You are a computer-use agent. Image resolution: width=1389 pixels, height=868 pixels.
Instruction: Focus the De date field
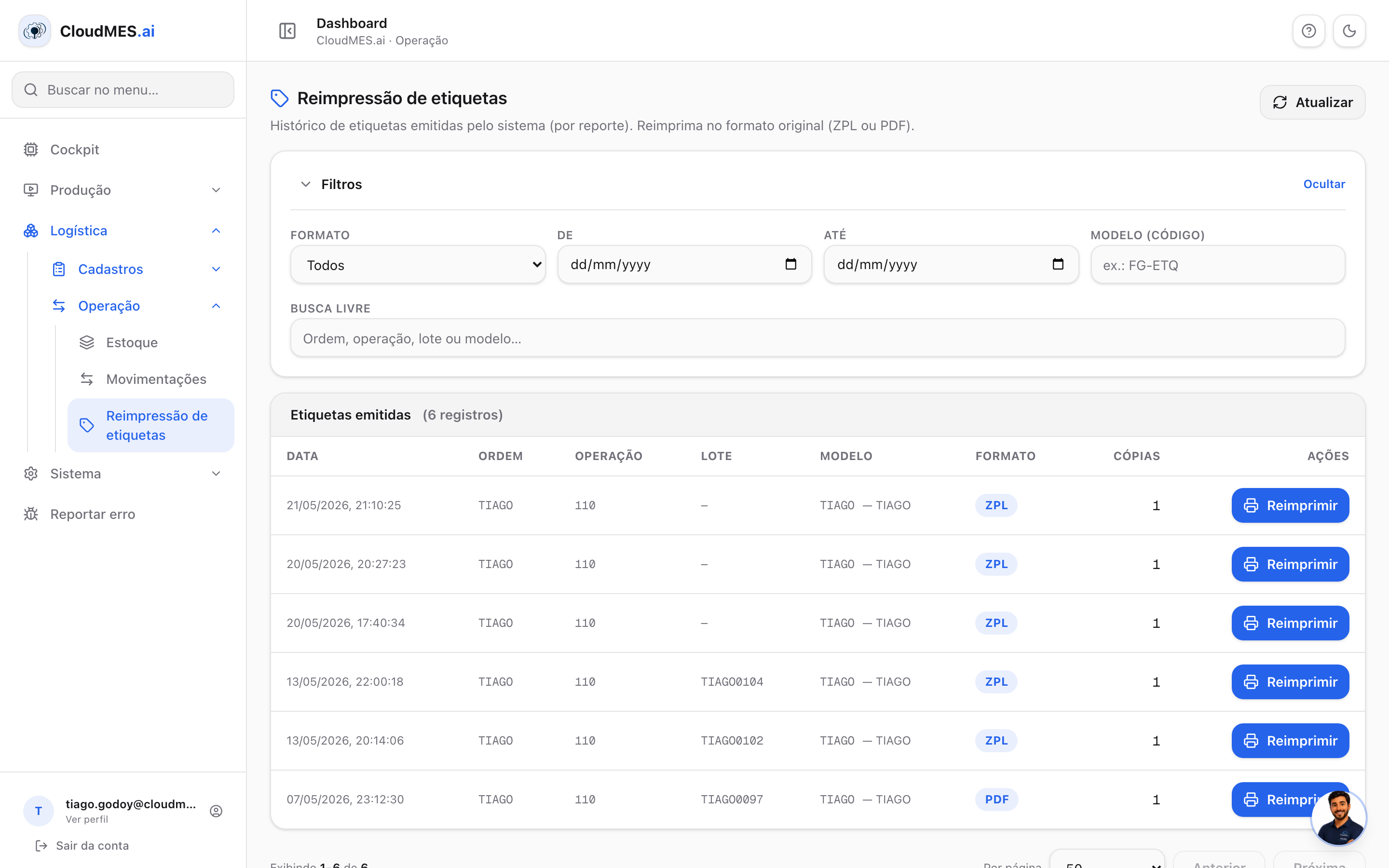[x=684, y=265]
